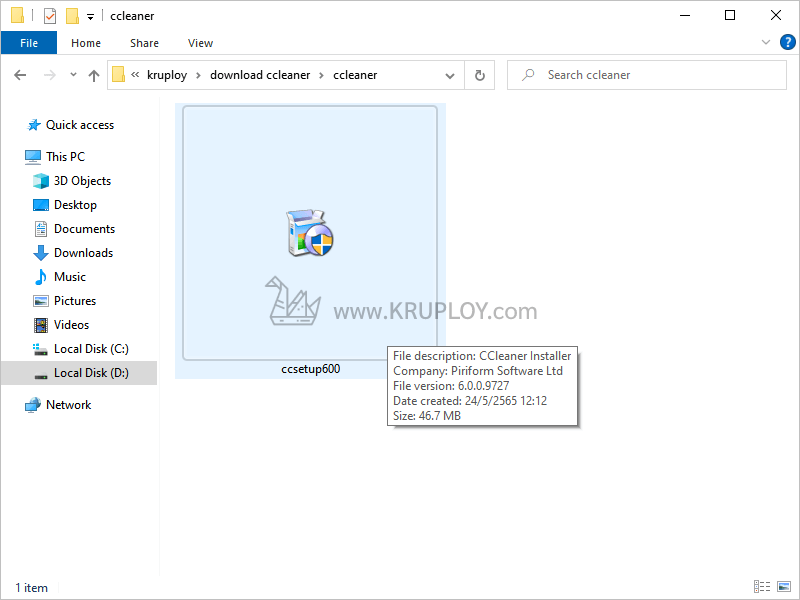Open Pictures folder in sidebar
The image size is (800, 600).
(74, 301)
